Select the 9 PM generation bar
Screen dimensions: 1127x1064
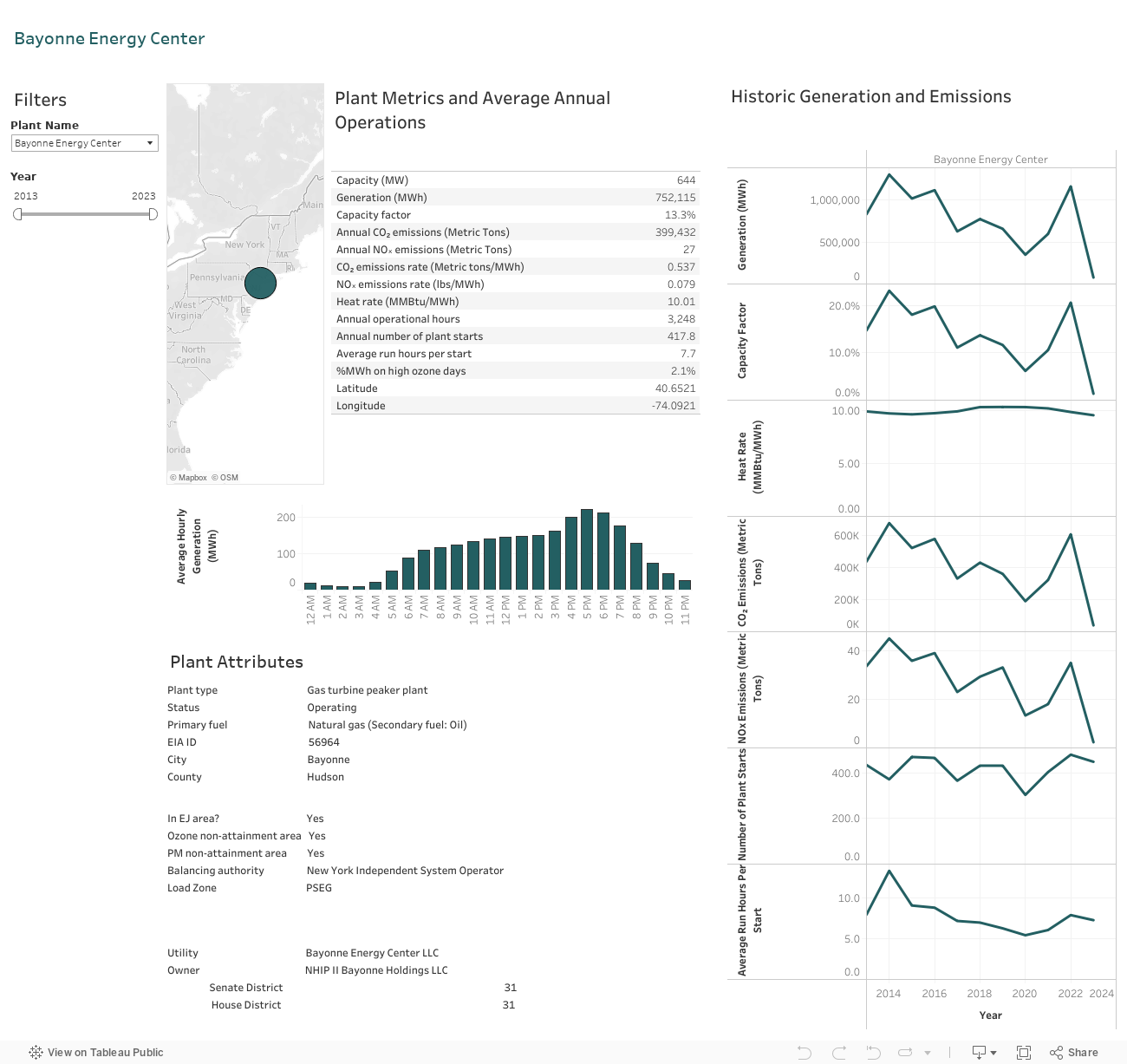[x=652, y=576]
